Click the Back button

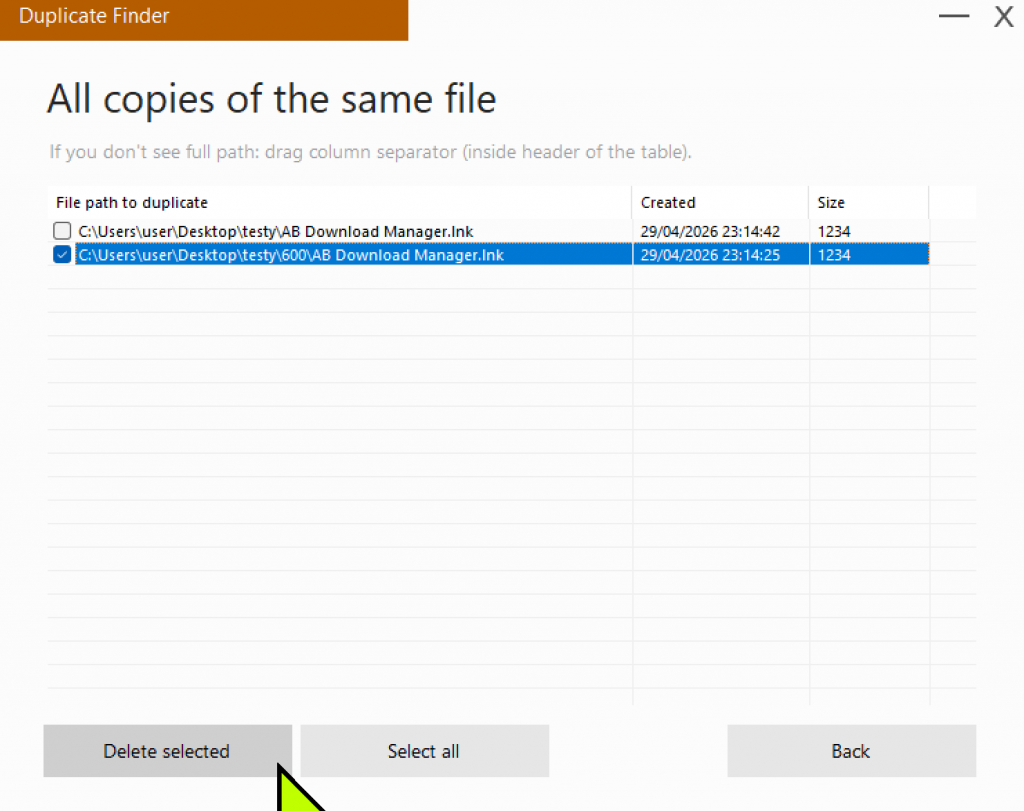click(x=850, y=751)
